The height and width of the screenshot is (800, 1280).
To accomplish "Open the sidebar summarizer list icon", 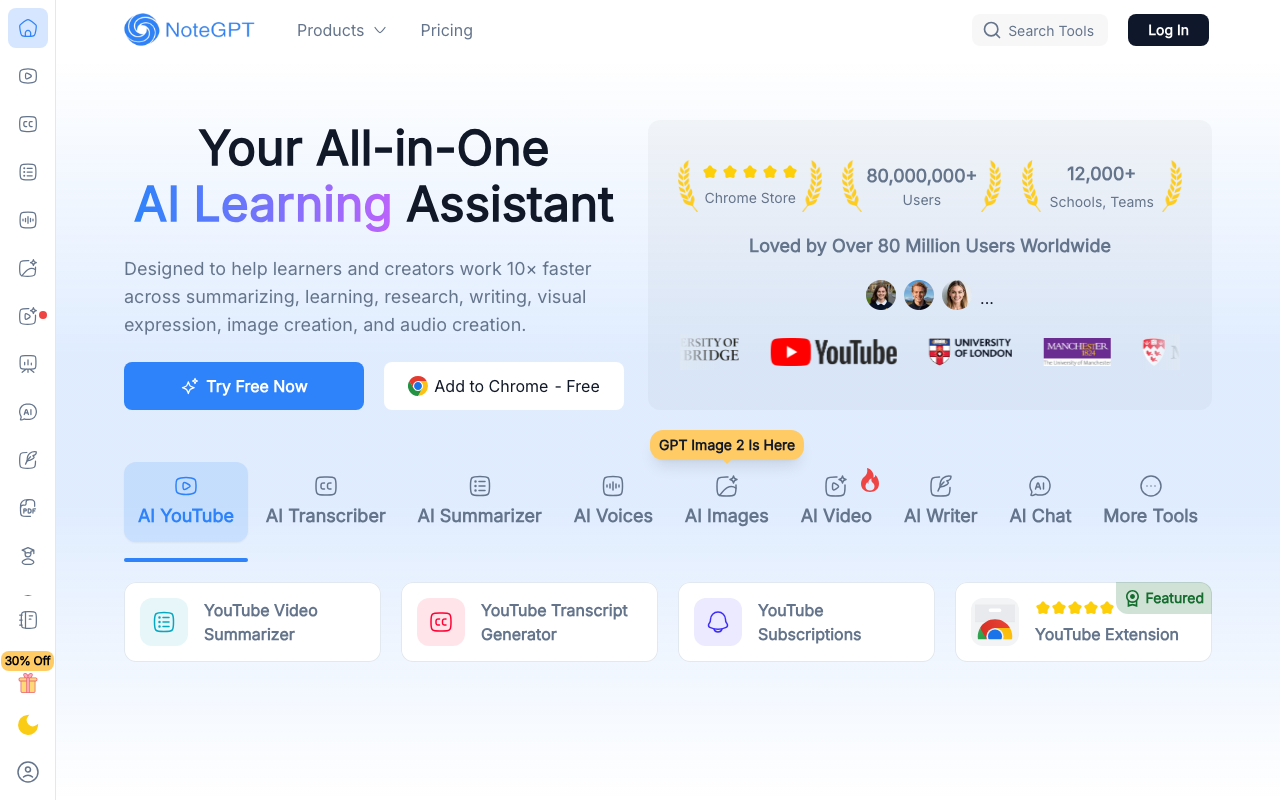I will (28, 172).
